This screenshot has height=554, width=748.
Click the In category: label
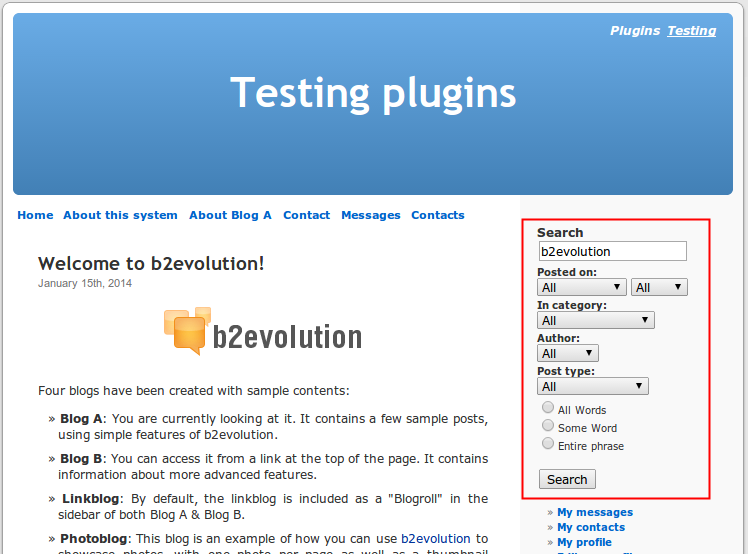click(x=572, y=305)
